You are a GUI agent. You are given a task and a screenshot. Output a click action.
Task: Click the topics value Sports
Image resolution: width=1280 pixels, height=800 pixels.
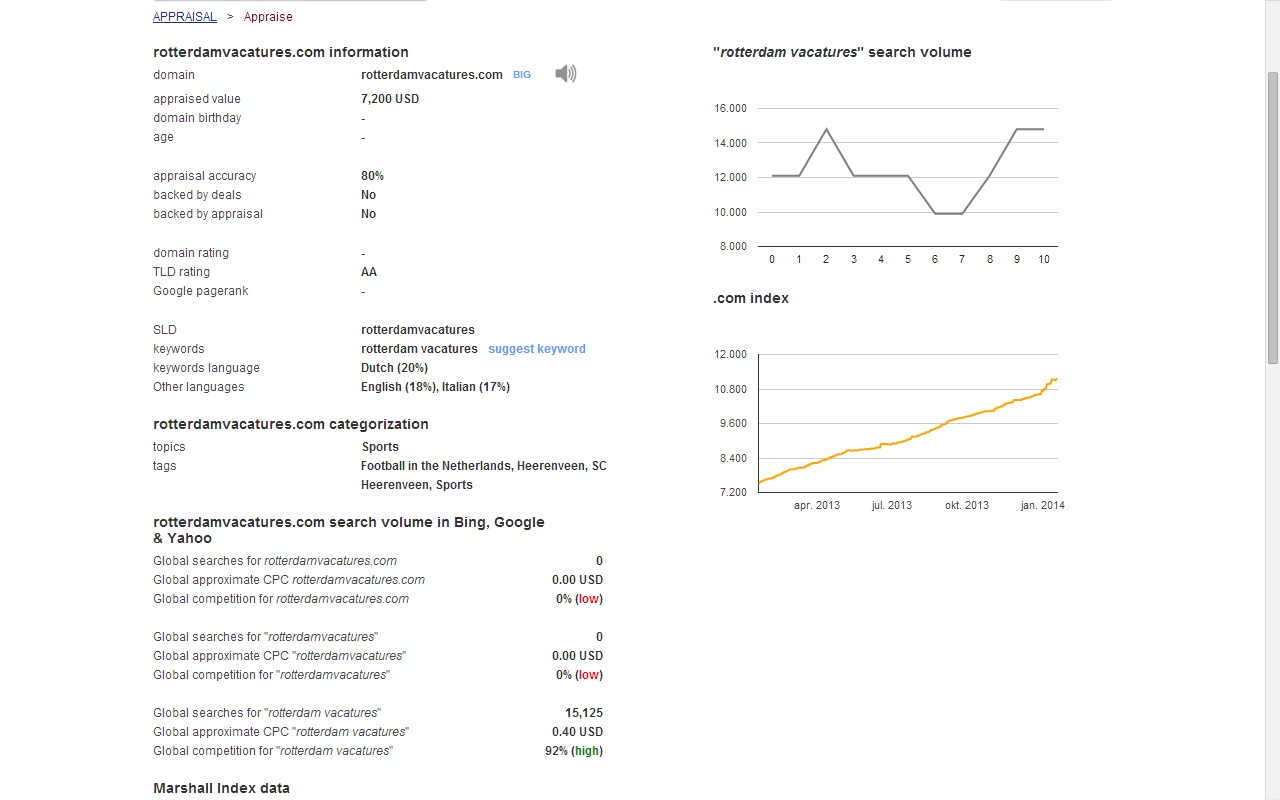click(x=380, y=447)
